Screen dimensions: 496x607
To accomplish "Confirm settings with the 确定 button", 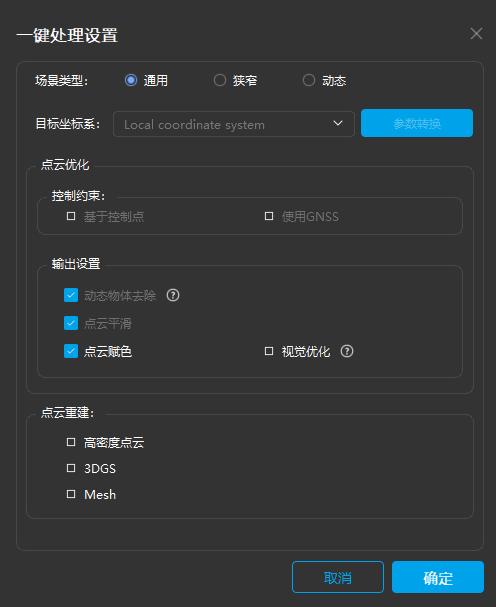I will coord(438,577).
